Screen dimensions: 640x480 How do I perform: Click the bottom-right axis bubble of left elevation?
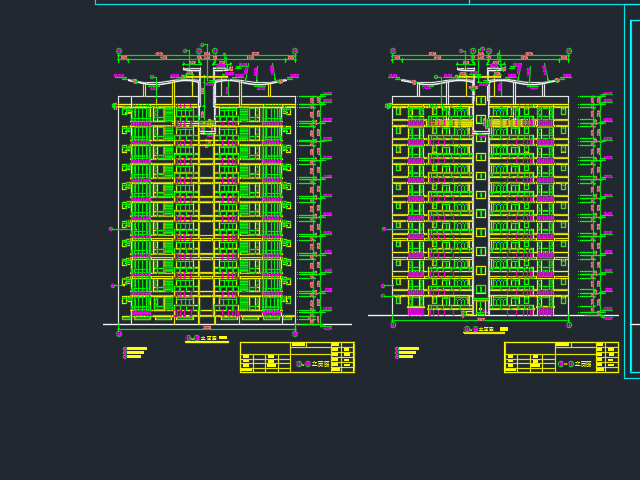click(295, 334)
